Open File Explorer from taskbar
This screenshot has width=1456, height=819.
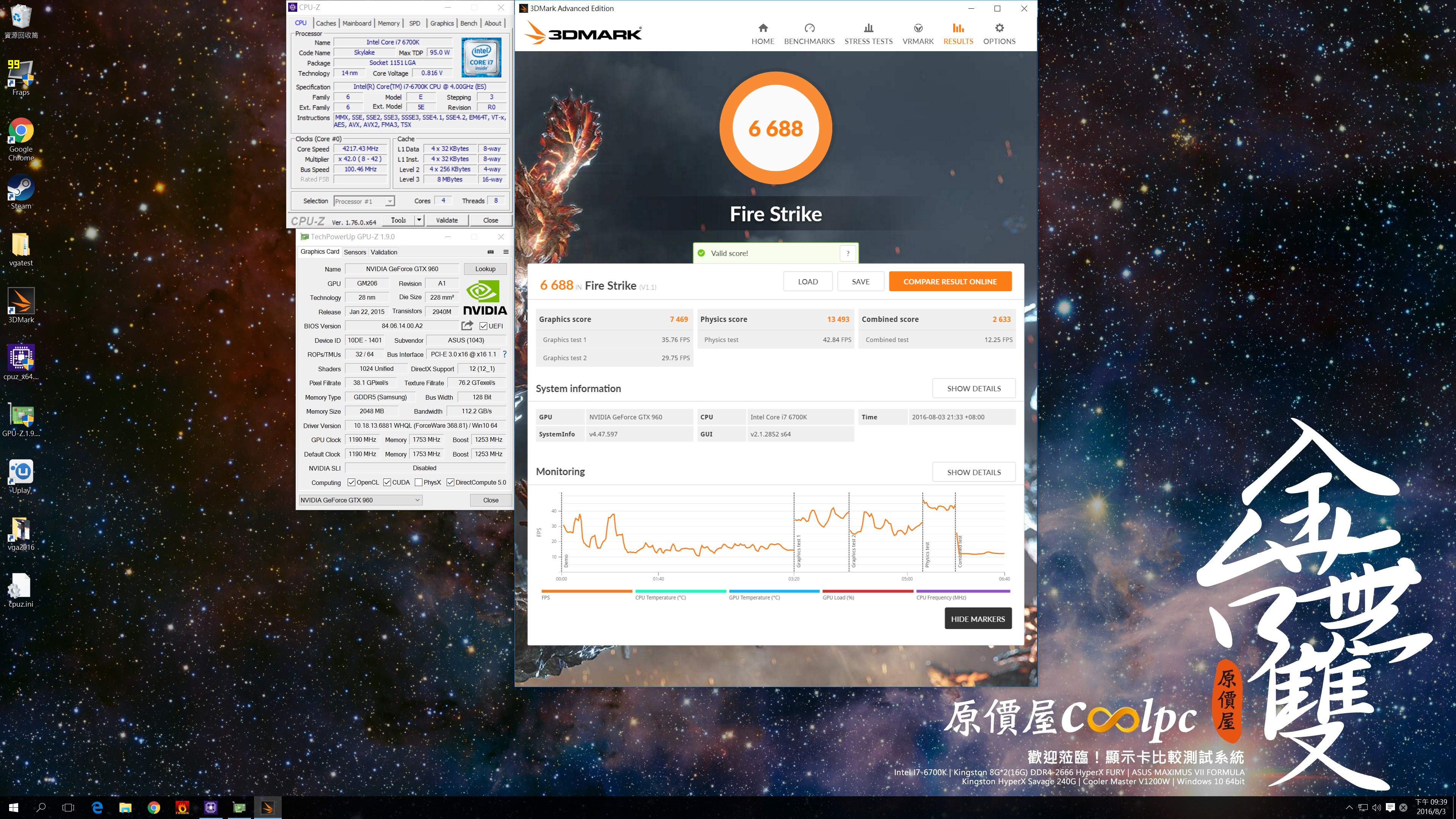coord(125,808)
